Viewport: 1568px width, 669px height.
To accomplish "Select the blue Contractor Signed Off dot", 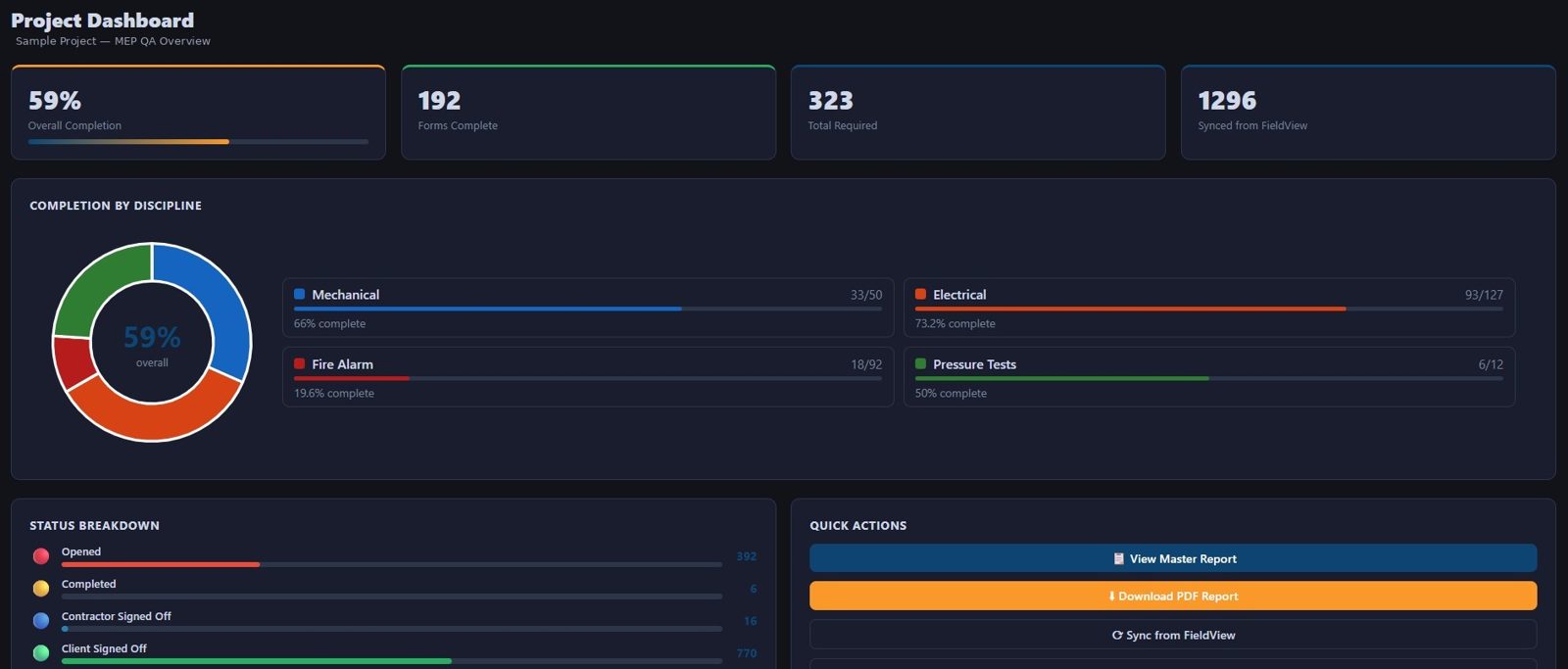I will coord(41,621).
